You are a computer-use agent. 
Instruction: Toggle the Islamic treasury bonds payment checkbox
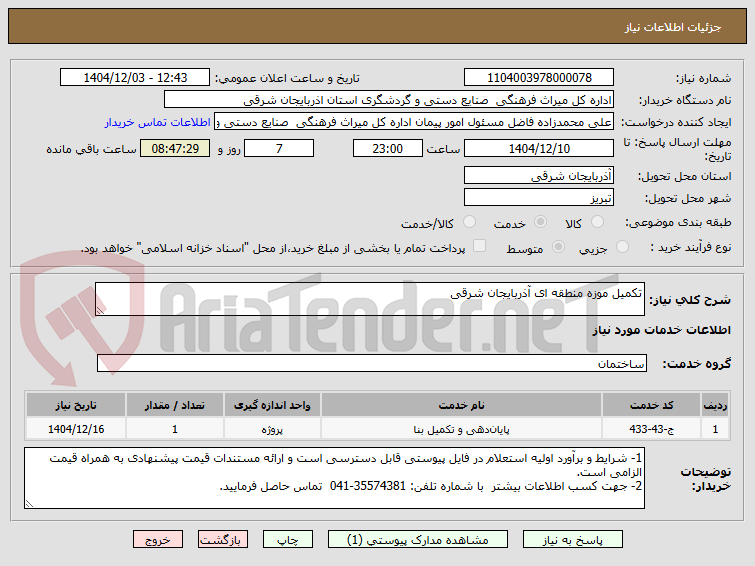[479, 246]
